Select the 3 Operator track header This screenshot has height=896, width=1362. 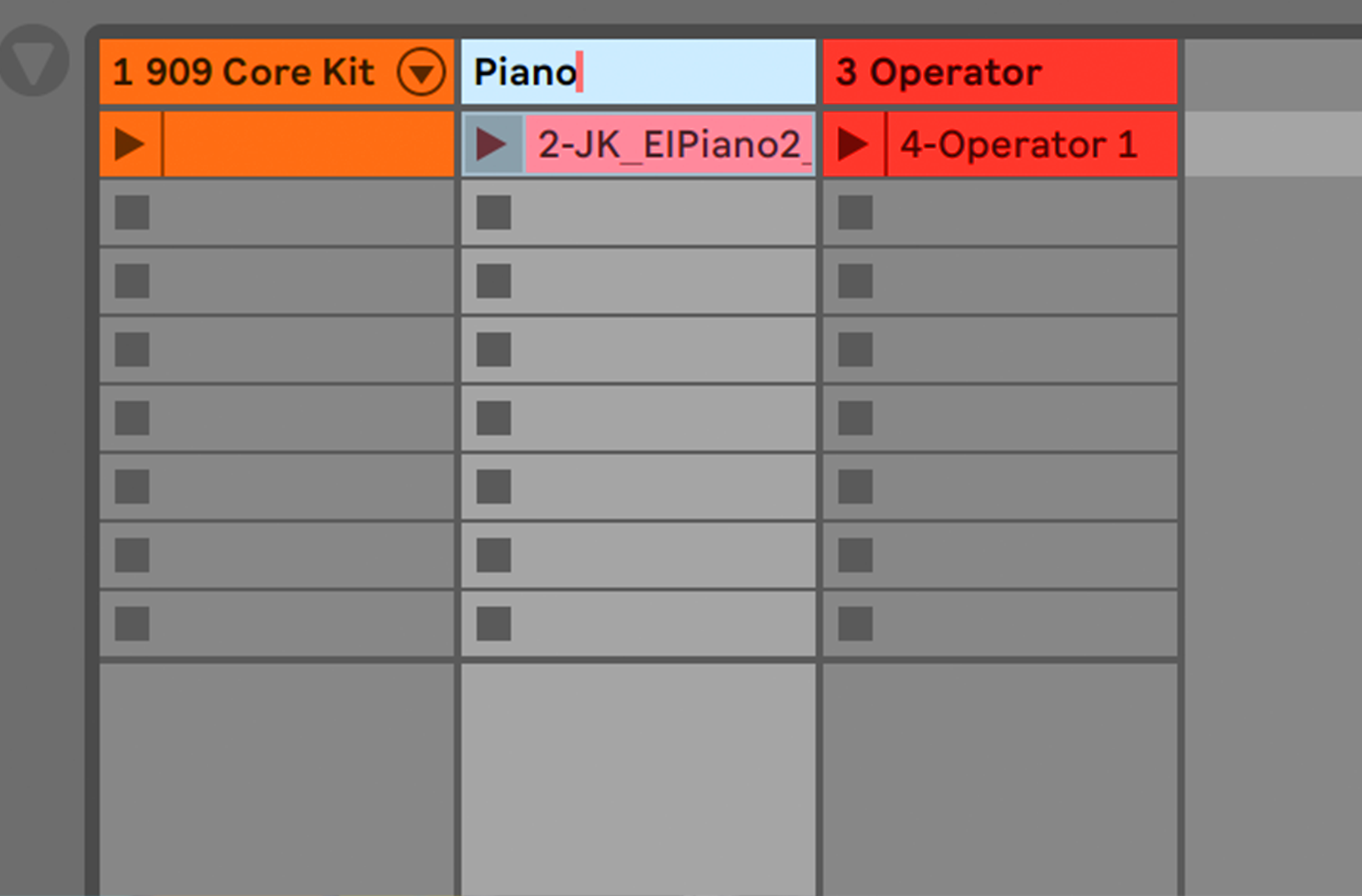point(1000,72)
